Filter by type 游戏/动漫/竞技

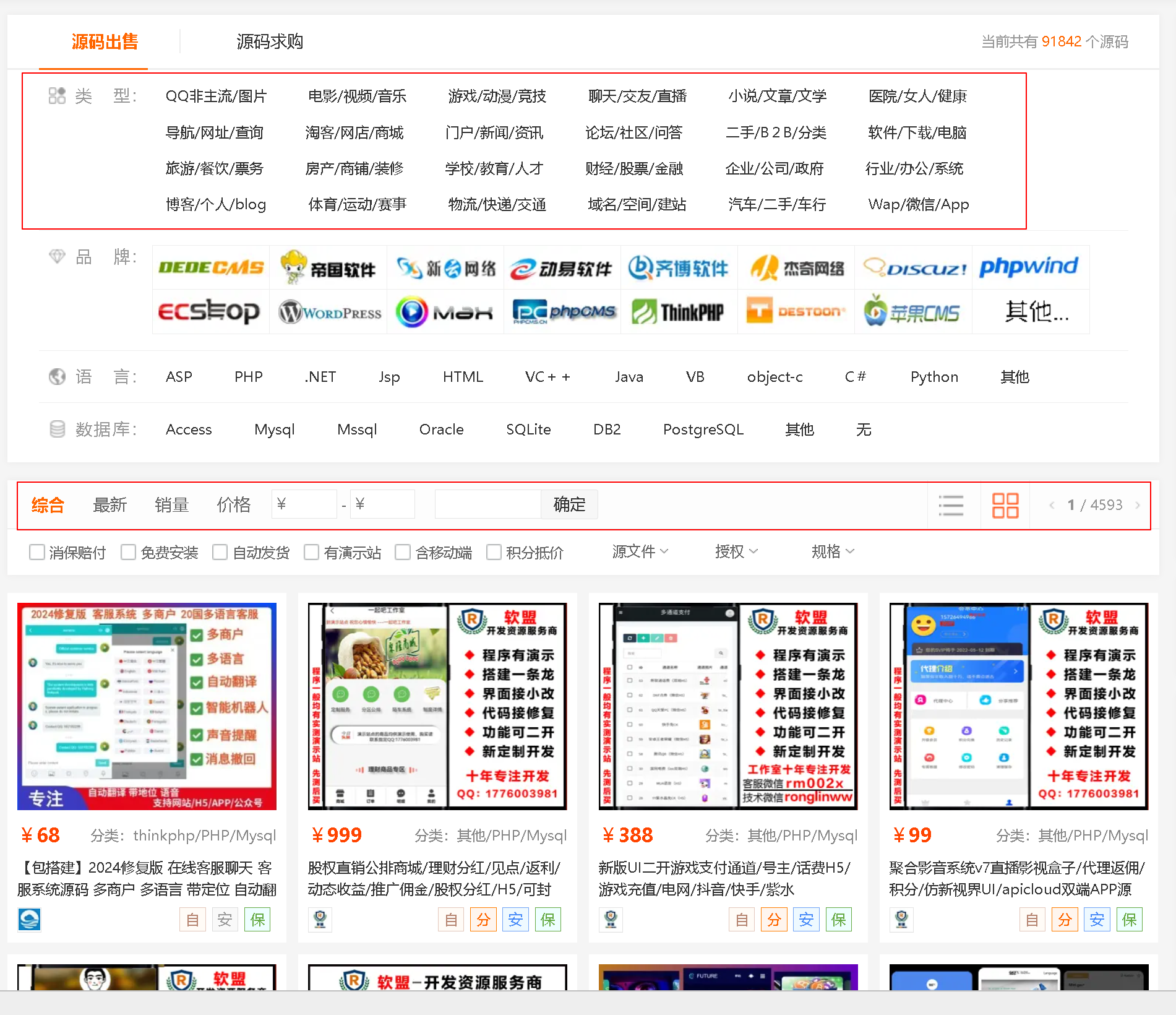[x=497, y=97]
